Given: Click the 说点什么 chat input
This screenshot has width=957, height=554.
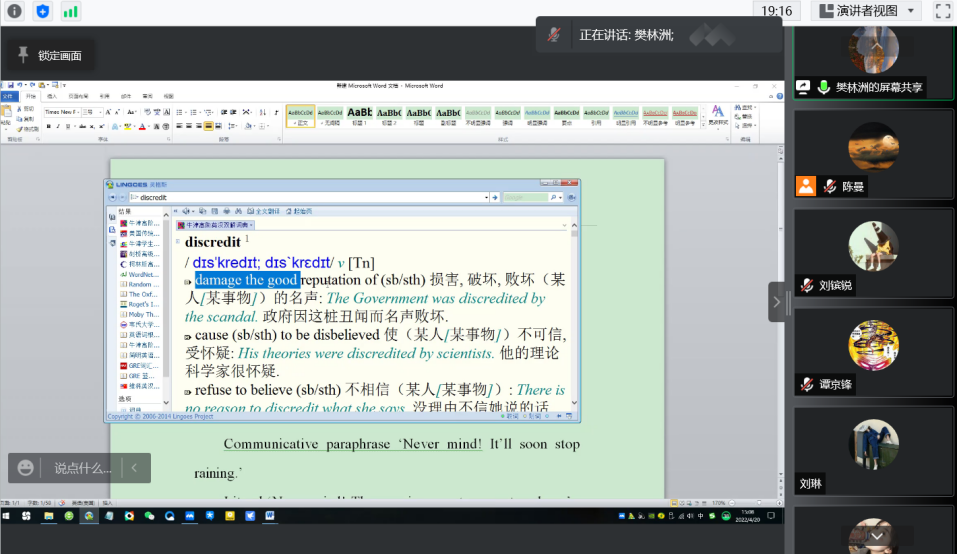Looking at the screenshot, I should [x=82, y=469].
